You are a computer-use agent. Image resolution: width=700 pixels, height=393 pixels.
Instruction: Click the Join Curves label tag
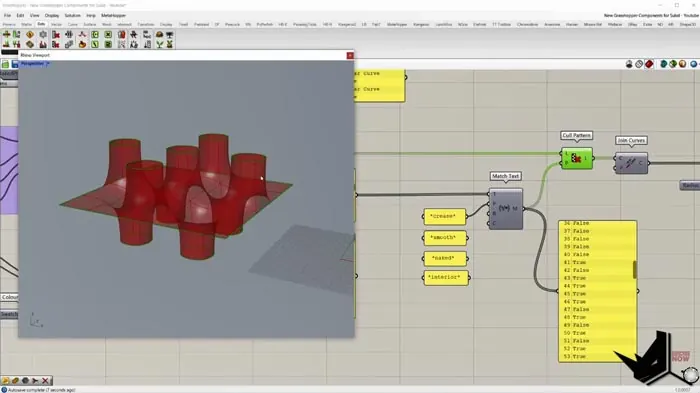coord(631,140)
